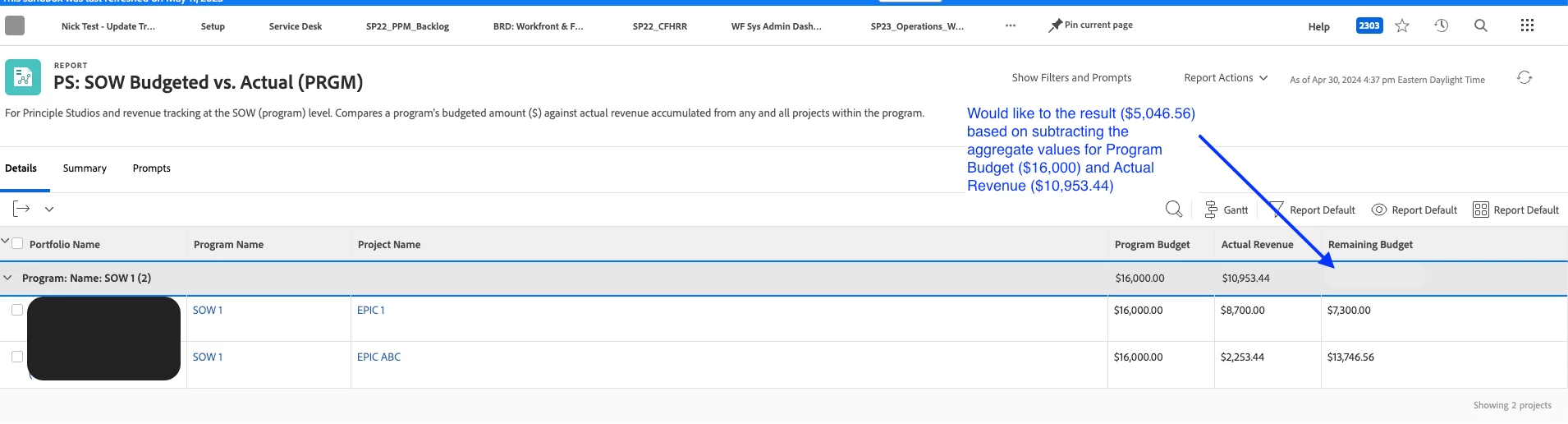Open more pinned pages ellipsis menu

1011,25
